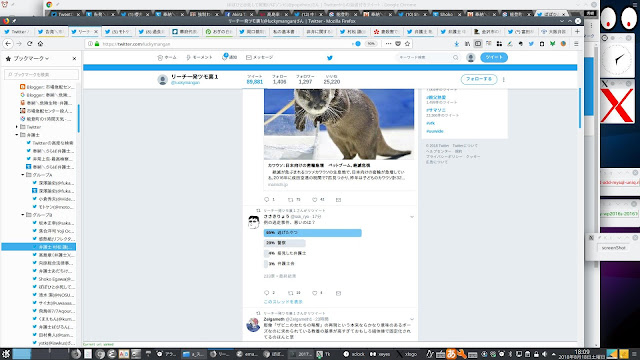This screenshot has width=640, height=360.
Task: Click taskbar xeyes entry
Action: [380, 354]
